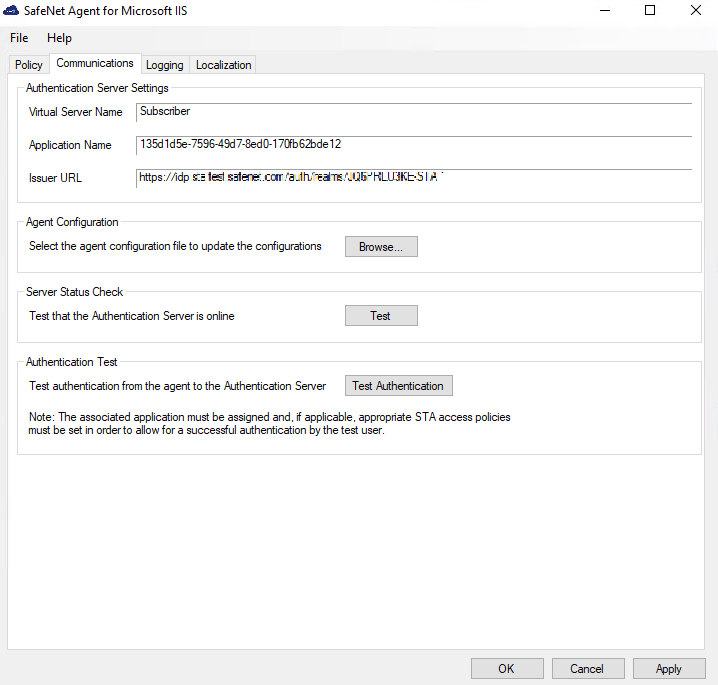Click the 'Server Status Check' group title
This screenshot has width=718, height=685.
coord(74,292)
